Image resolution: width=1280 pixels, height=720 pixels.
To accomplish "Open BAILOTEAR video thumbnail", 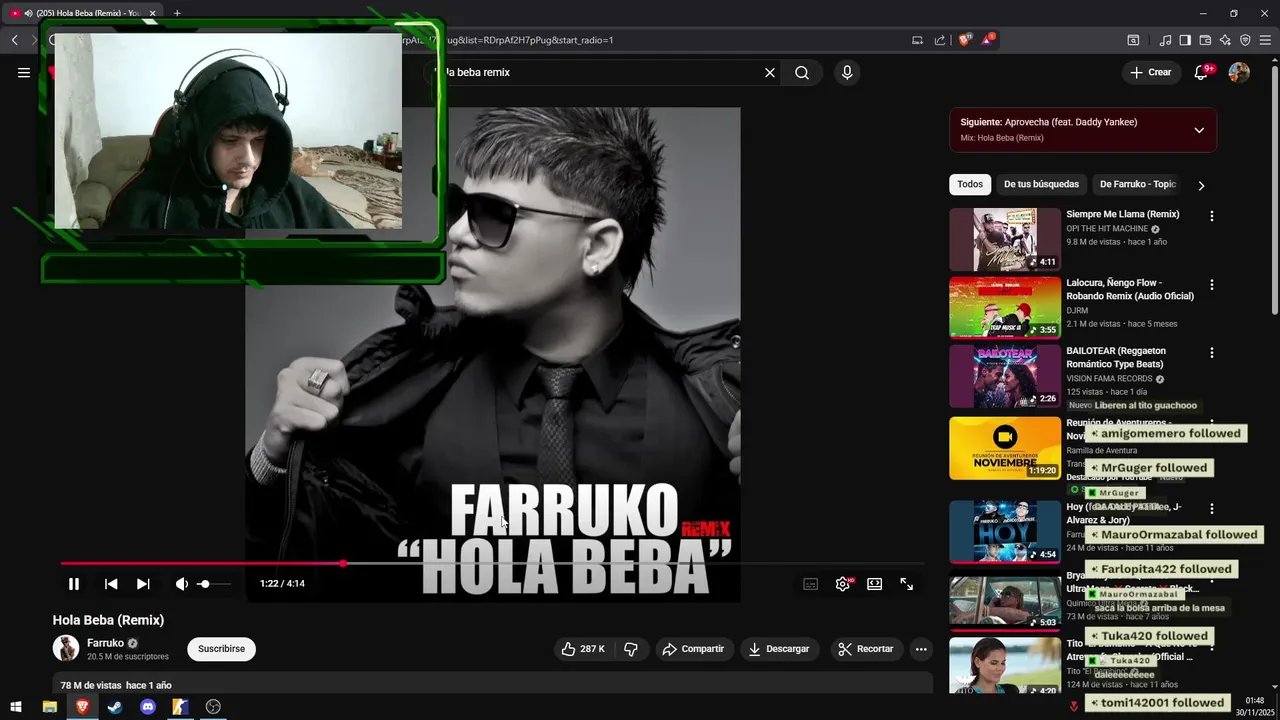I will click(1005, 376).
